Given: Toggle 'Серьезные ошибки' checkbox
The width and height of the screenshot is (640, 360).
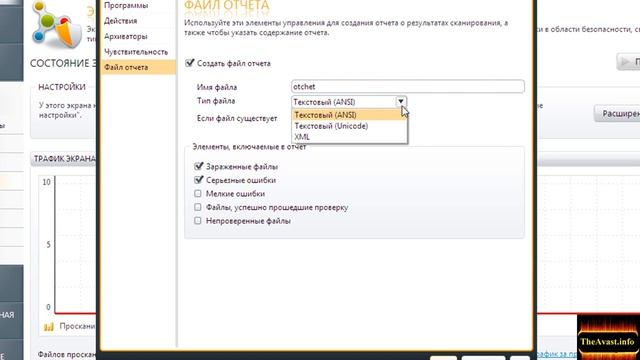Looking at the screenshot, I should coord(198,180).
